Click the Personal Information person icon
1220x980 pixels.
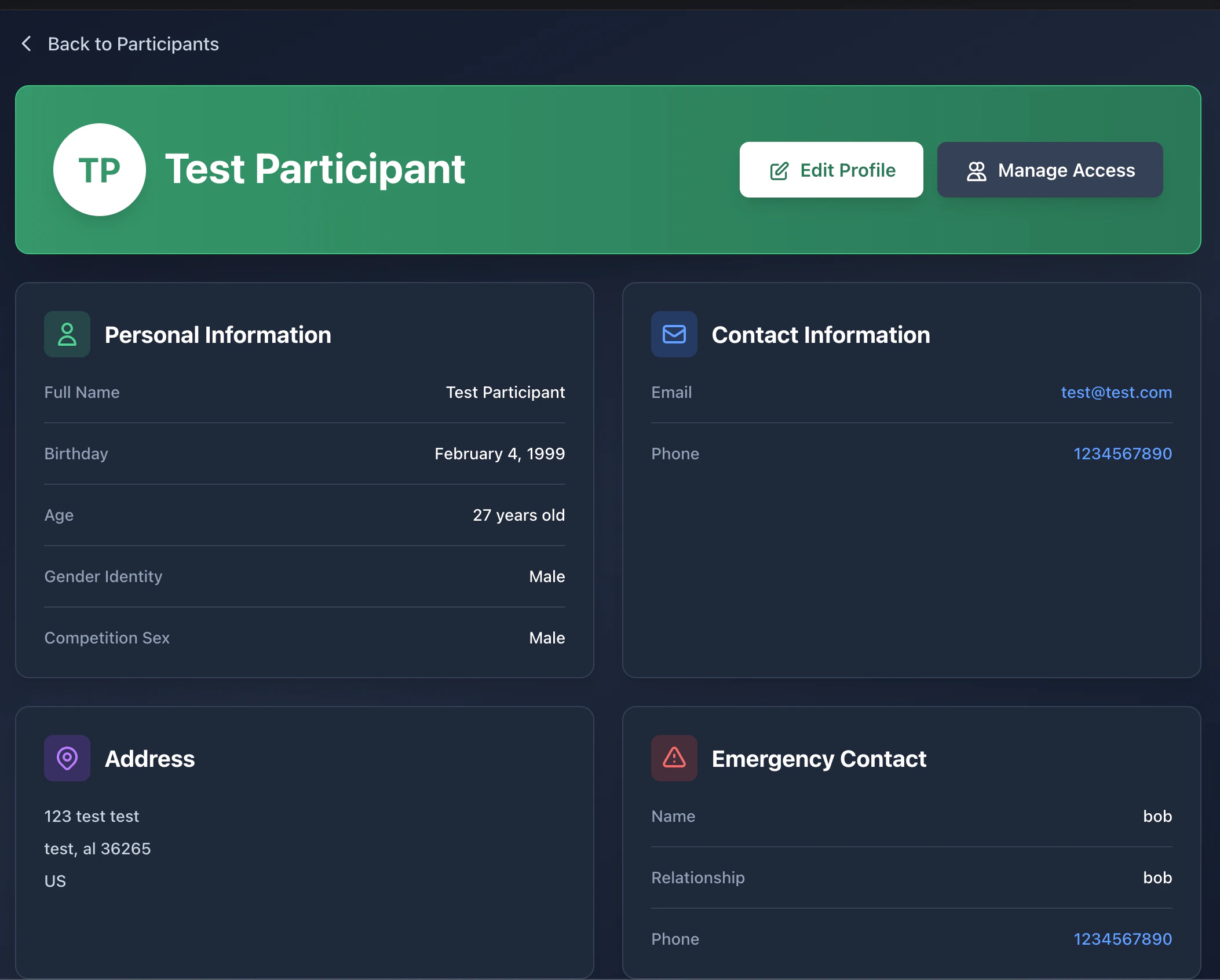[67, 334]
